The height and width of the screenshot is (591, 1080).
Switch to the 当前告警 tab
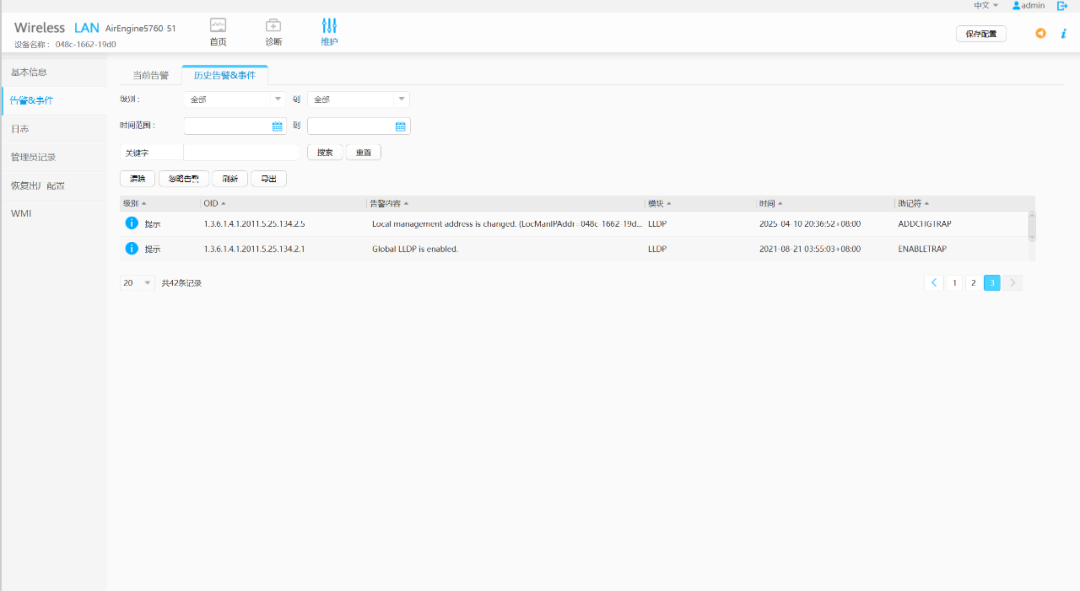click(x=151, y=75)
